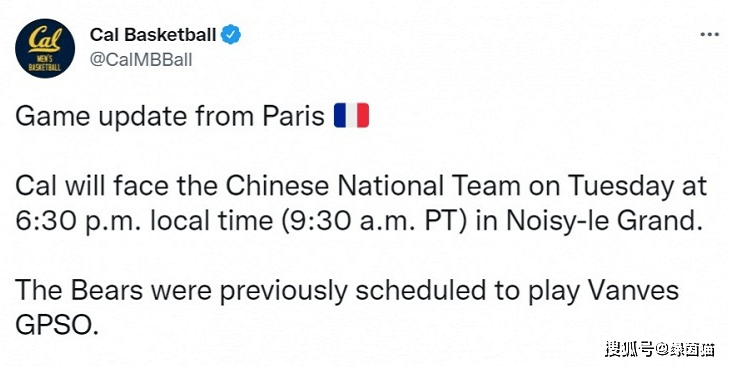
Task: Click the gold Cal script logo
Action: point(44,40)
